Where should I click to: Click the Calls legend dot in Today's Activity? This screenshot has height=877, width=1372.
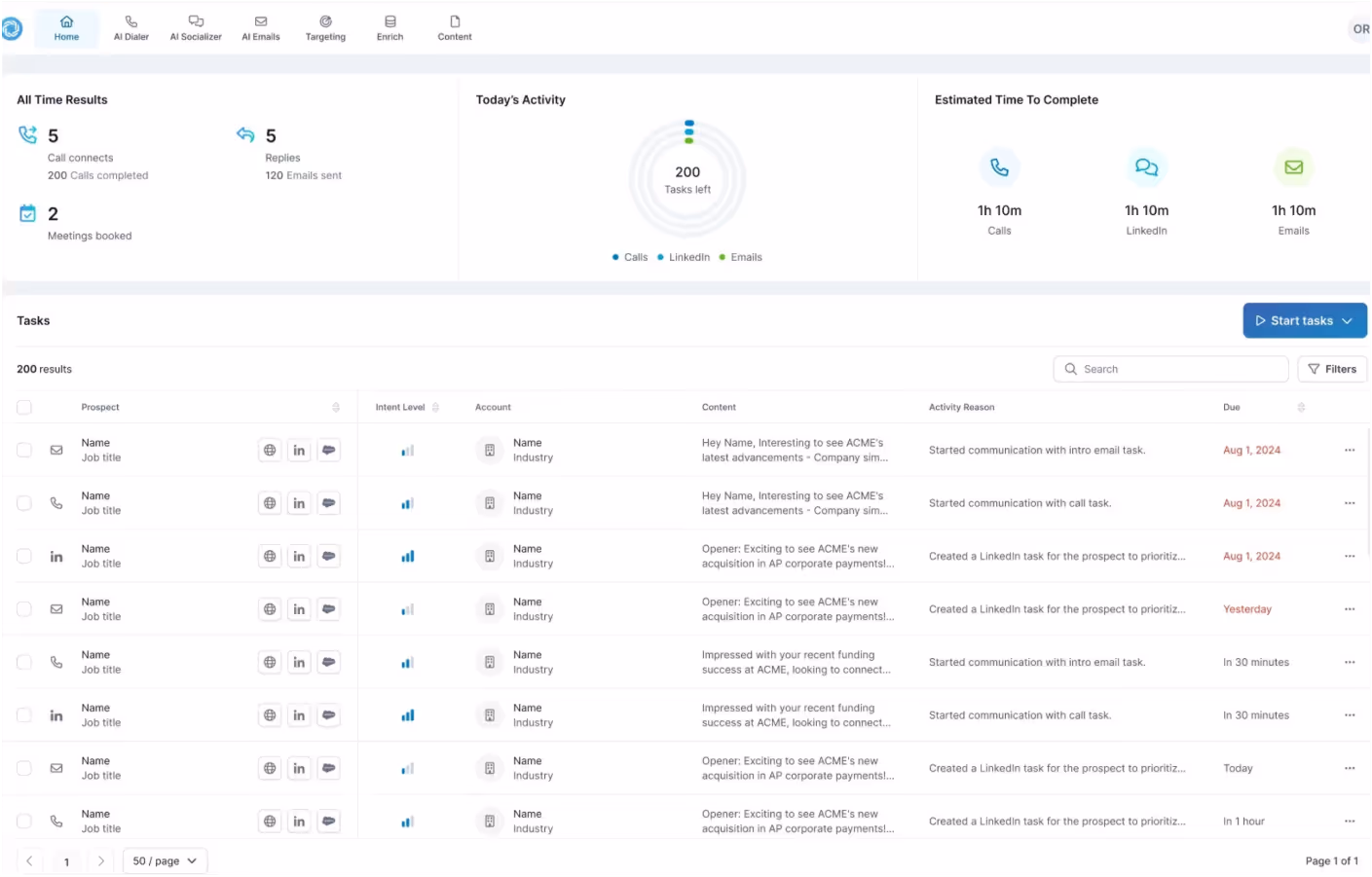click(x=615, y=257)
